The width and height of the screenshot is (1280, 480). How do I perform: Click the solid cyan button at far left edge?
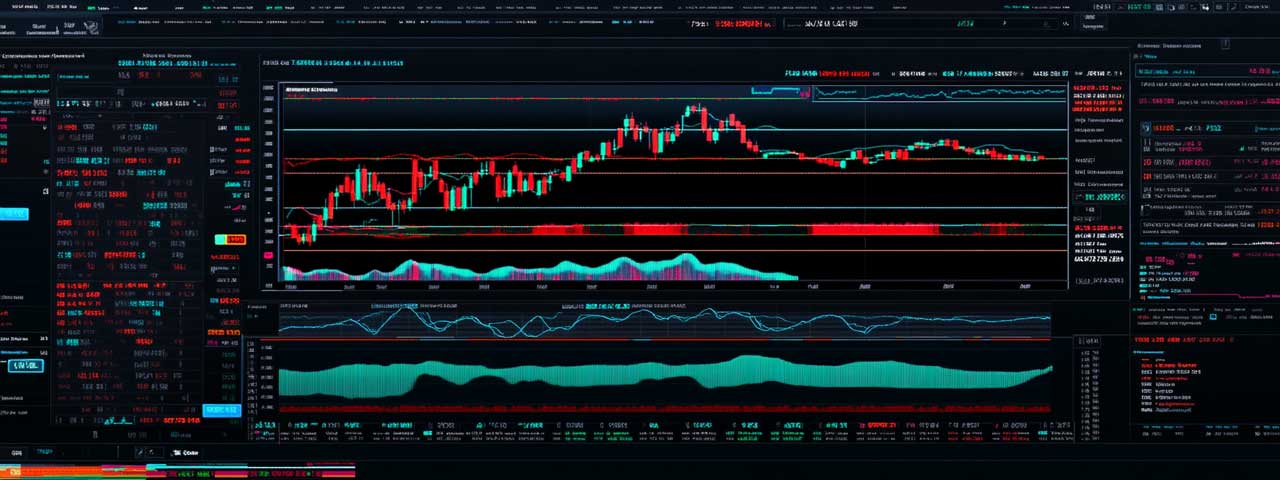(x=14, y=213)
